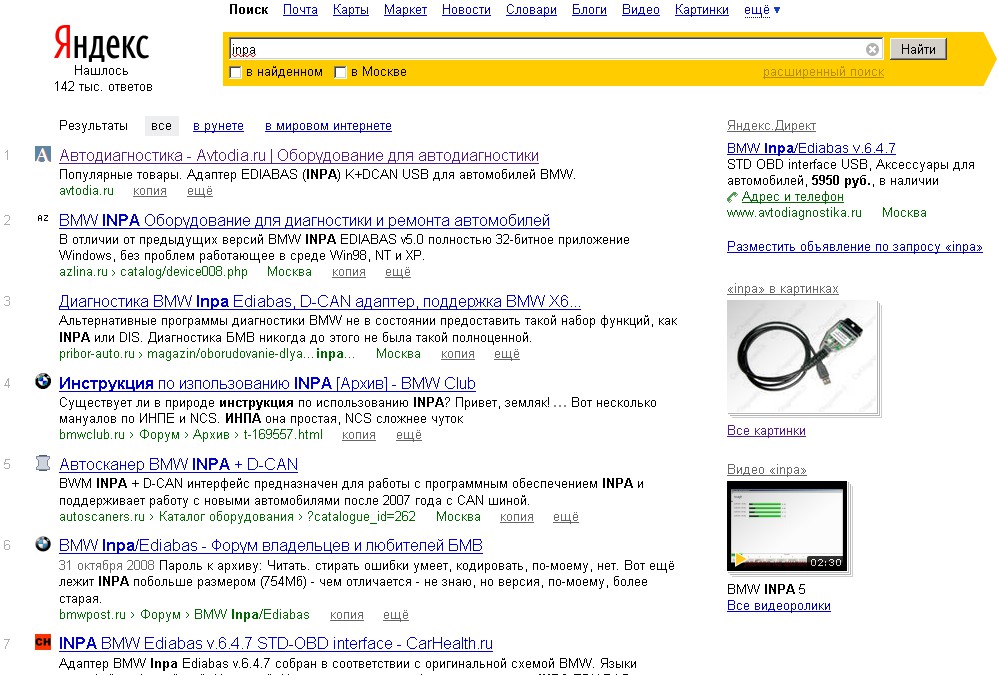The image size is (999, 675).
Task: Click 'Разместить объявление по запросу «inpa»'
Action: point(854,246)
